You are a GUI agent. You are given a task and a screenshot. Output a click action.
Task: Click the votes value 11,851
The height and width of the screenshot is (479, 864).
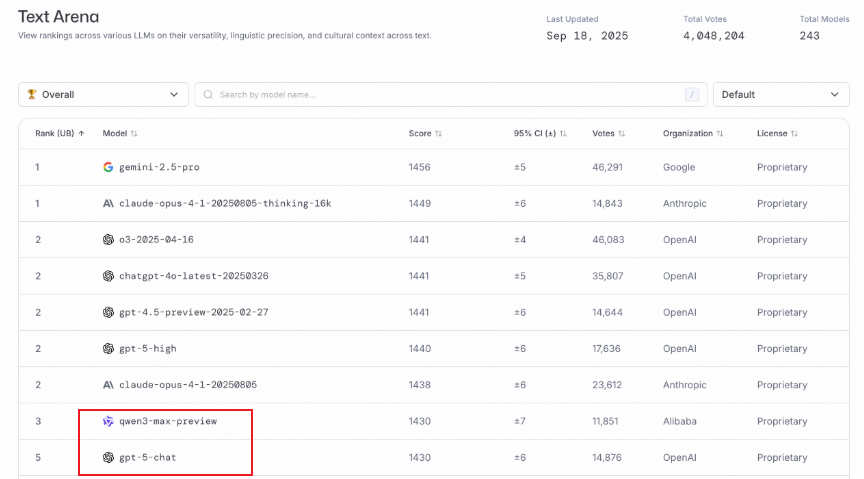tap(605, 421)
